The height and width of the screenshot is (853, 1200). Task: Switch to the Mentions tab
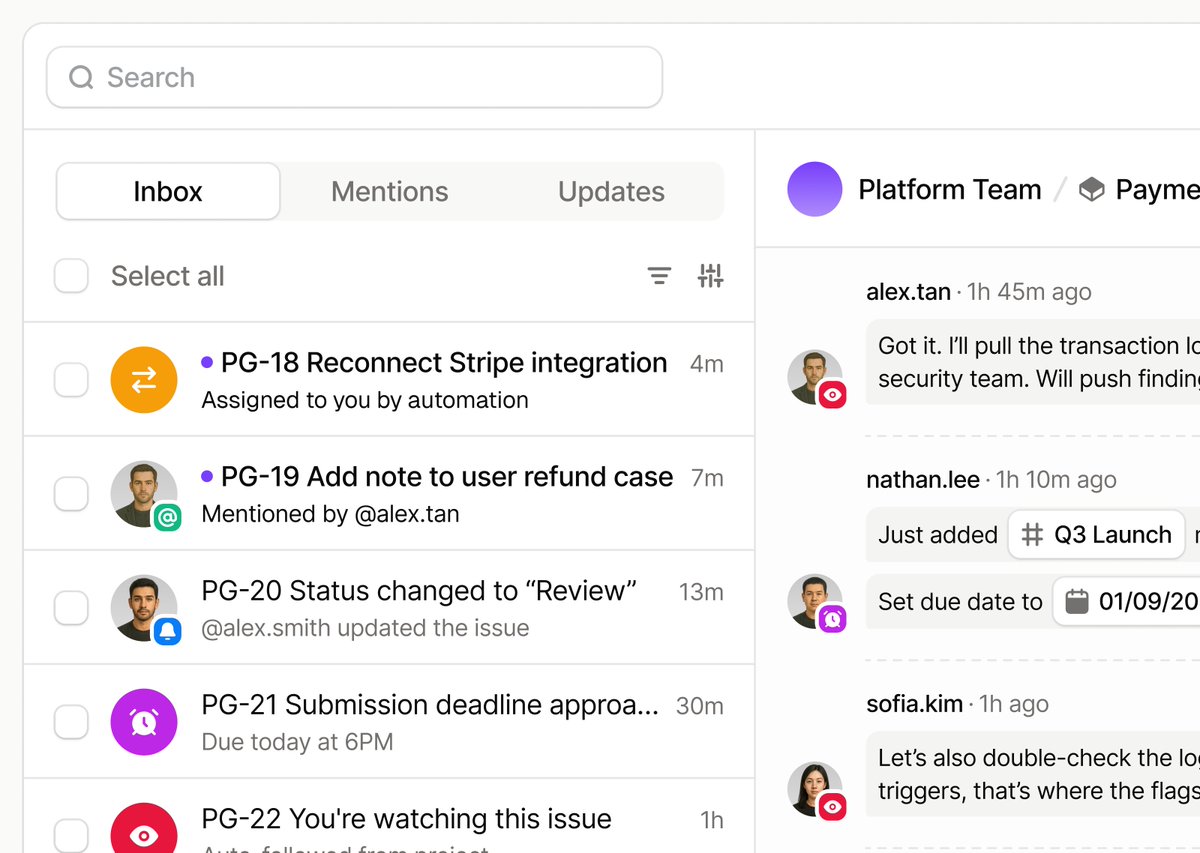390,192
